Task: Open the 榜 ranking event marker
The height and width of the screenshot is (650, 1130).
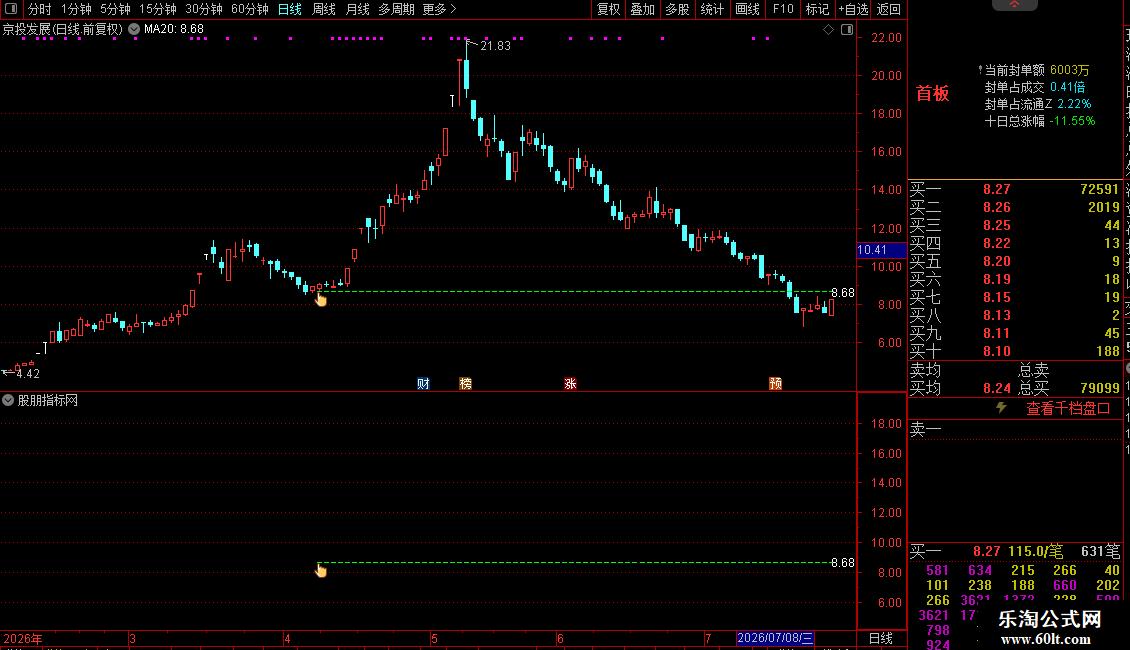Action: (466, 383)
